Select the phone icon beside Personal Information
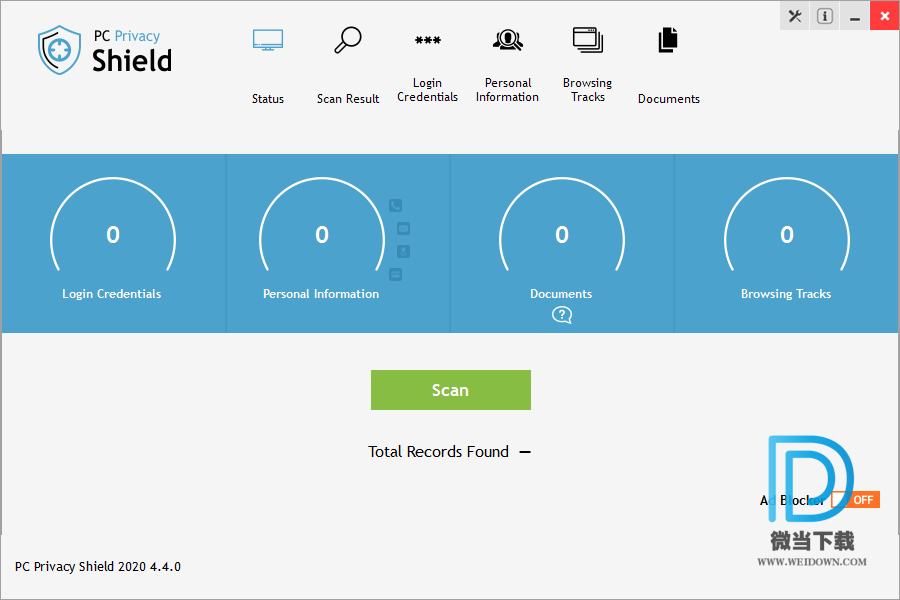 click(x=395, y=206)
